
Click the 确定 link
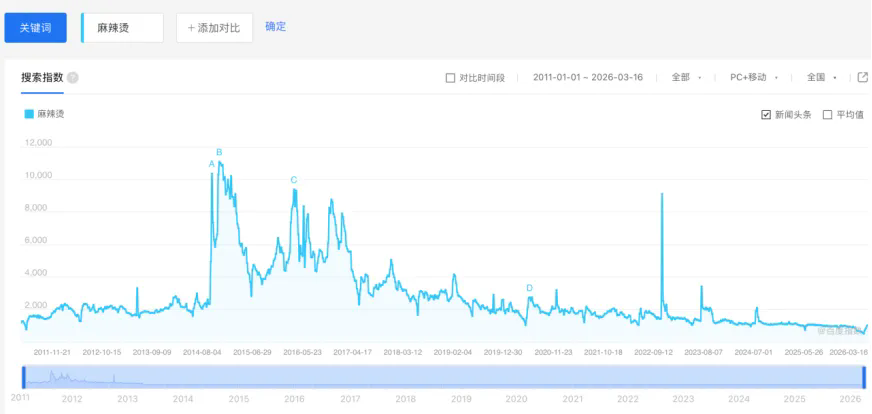click(275, 27)
